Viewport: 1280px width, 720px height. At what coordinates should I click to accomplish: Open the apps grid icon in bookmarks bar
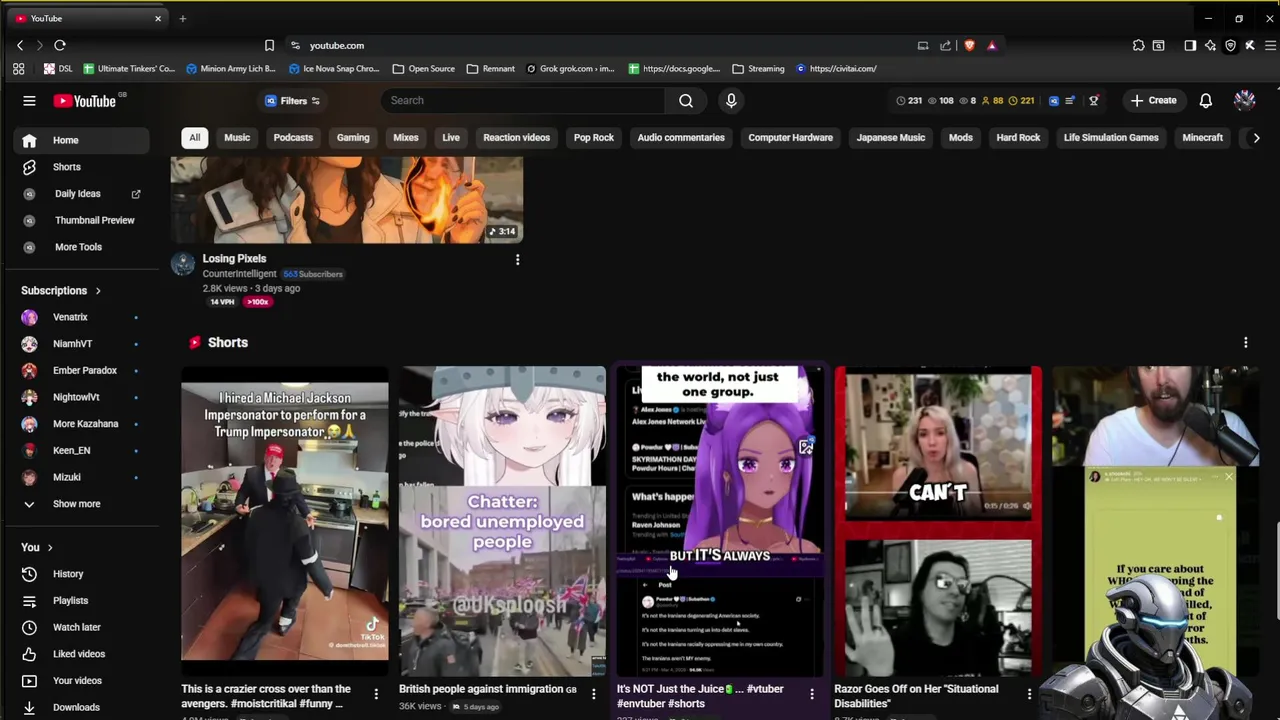coord(18,69)
